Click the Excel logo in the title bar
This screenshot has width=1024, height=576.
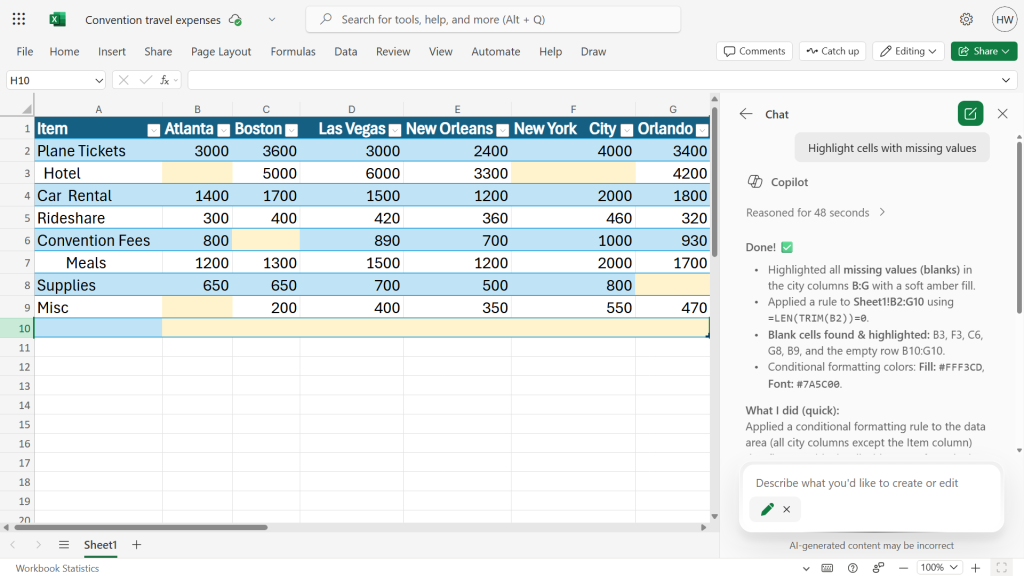coord(57,19)
